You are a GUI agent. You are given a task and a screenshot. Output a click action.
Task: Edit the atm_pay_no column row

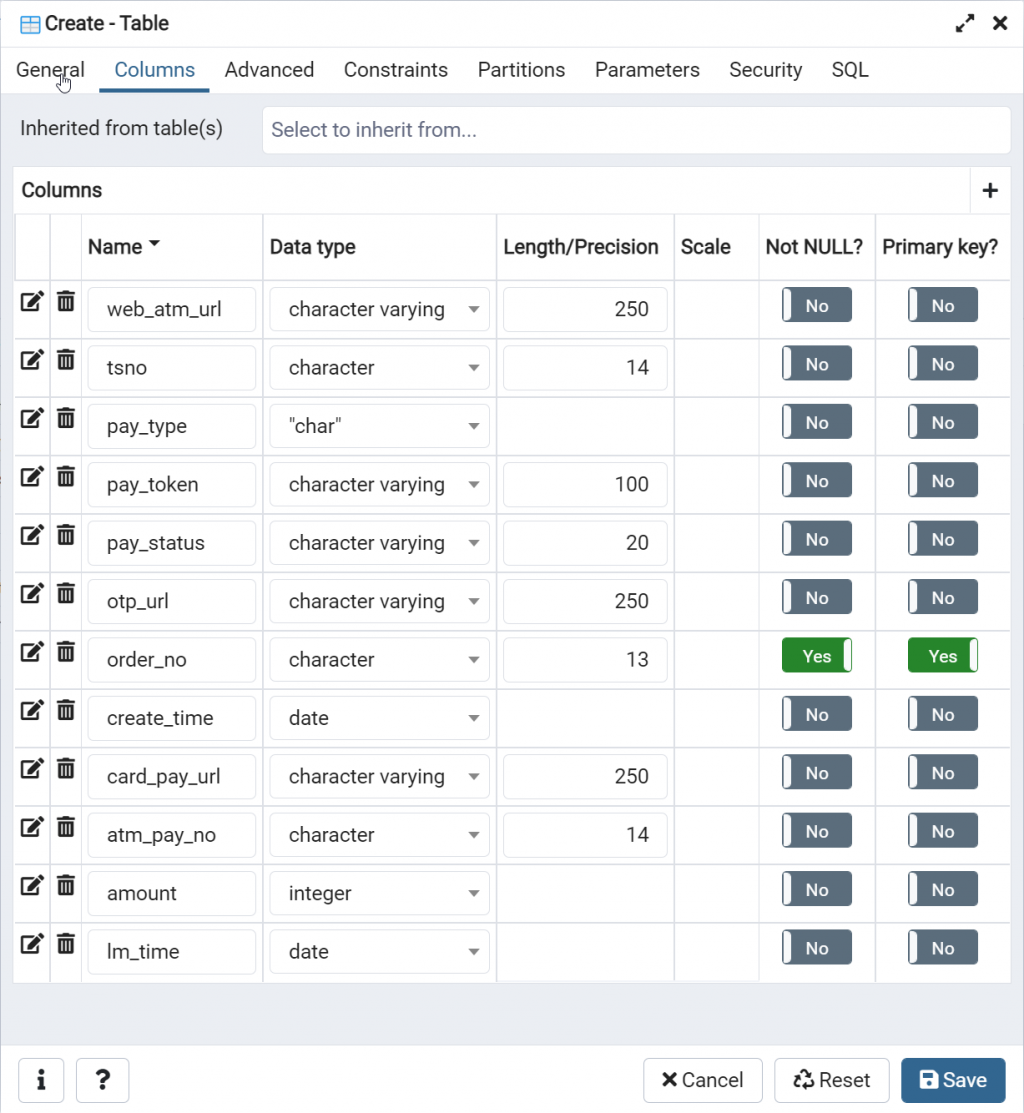[31, 827]
